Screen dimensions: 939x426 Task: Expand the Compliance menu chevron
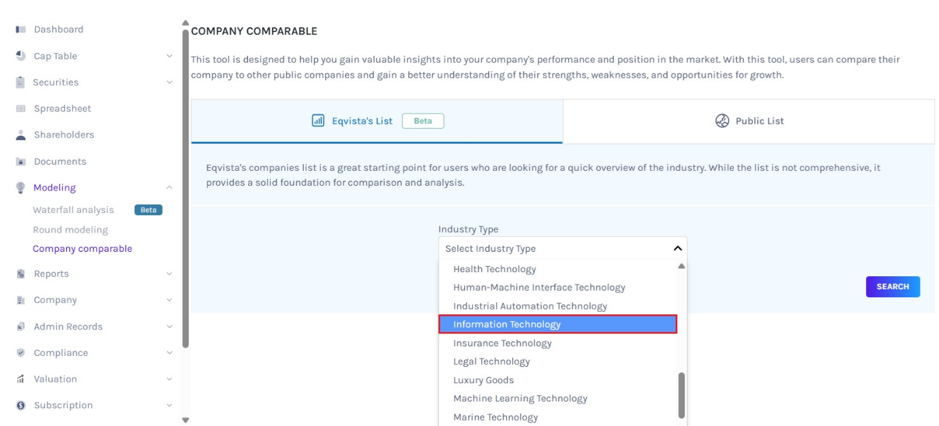coord(169,353)
